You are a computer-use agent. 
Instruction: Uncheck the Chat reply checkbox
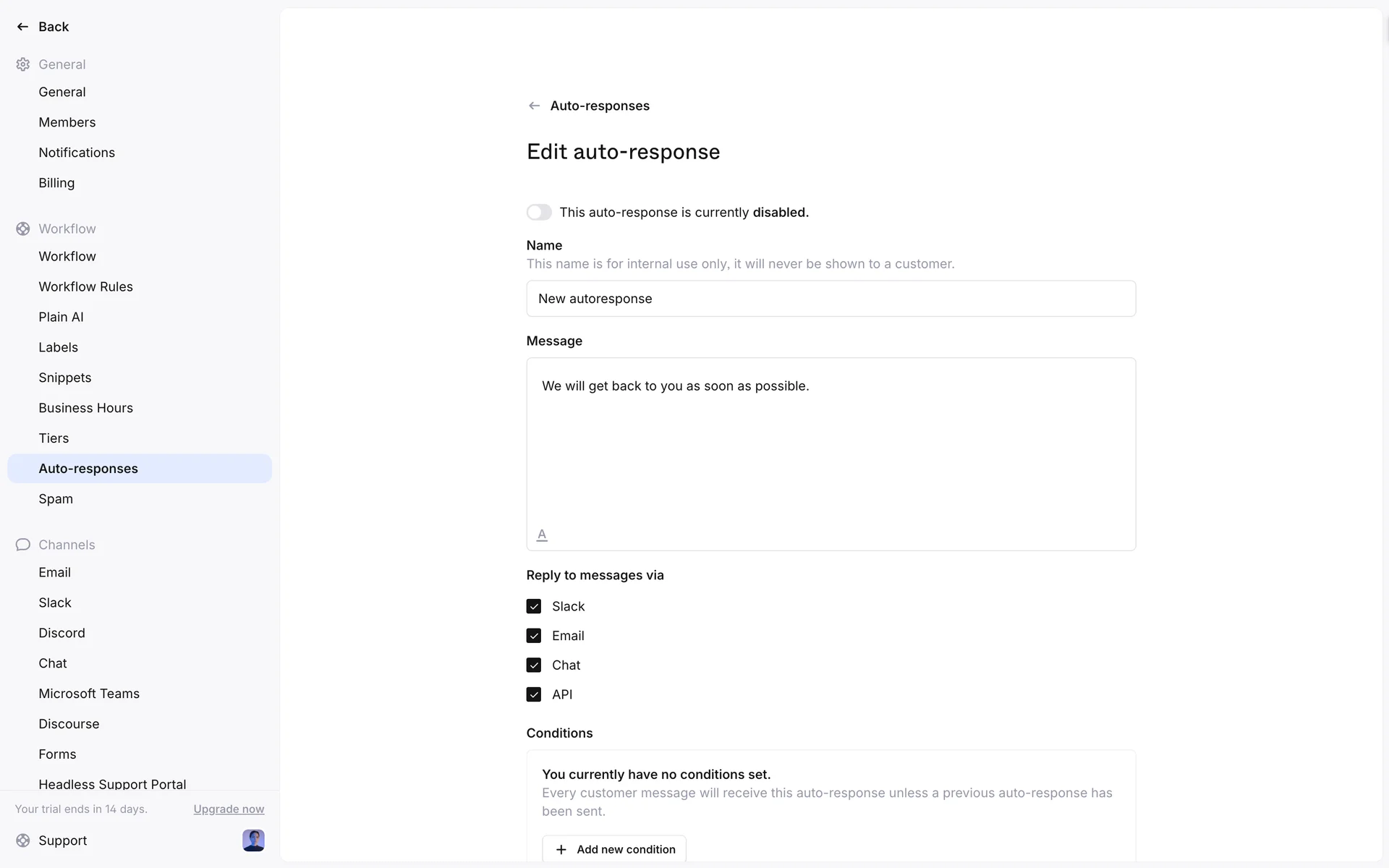tap(534, 665)
